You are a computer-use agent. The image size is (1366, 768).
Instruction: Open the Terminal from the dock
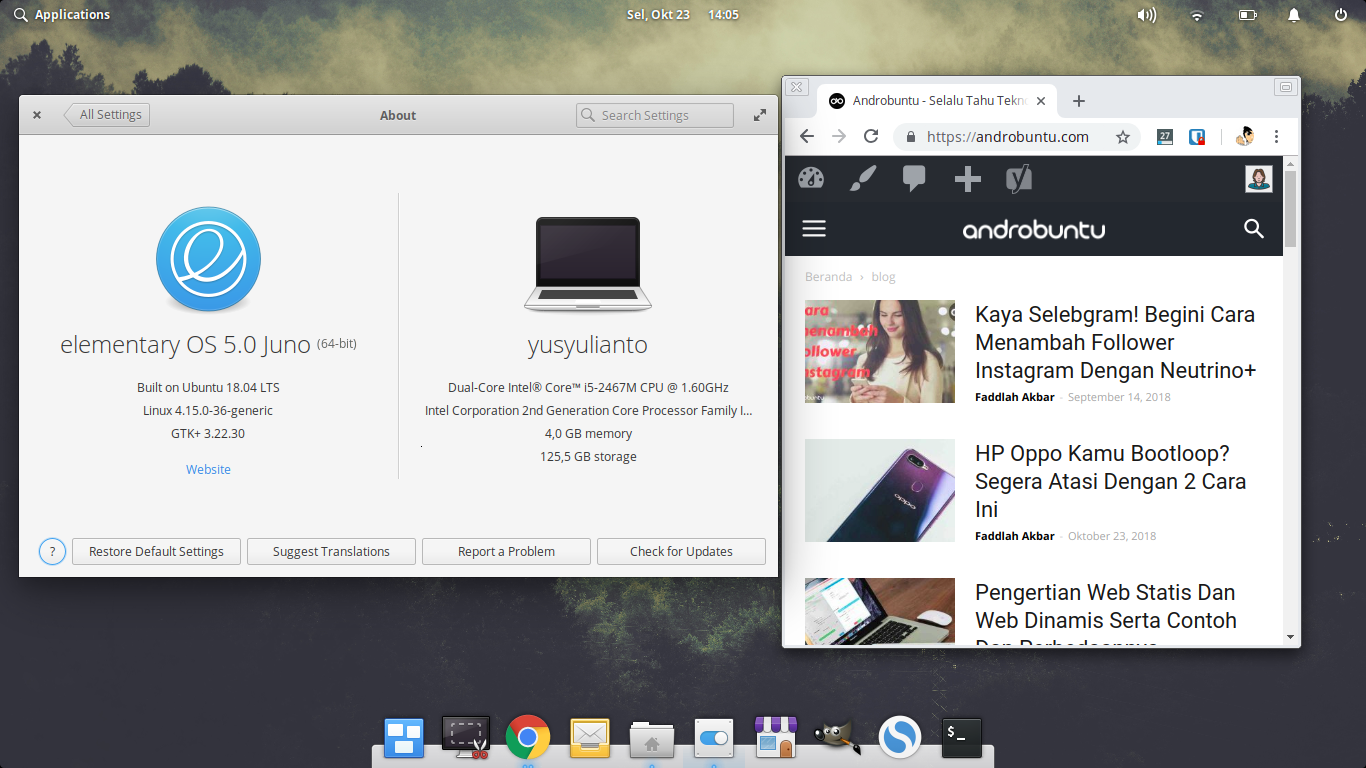click(x=960, y=737)
